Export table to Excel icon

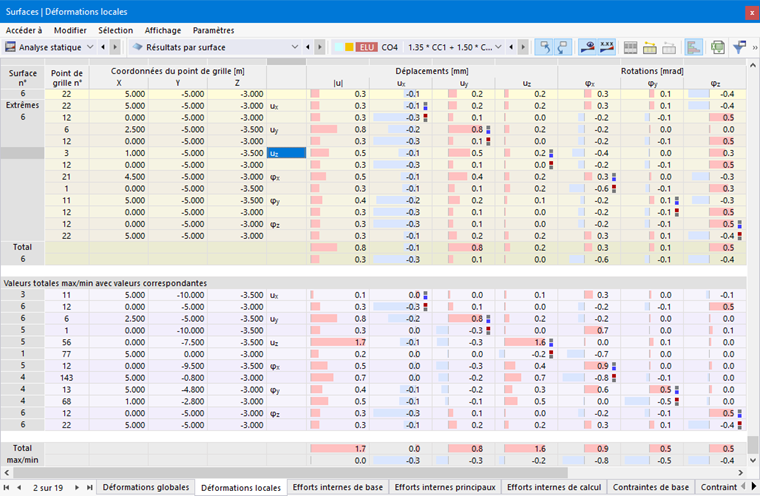718,48
